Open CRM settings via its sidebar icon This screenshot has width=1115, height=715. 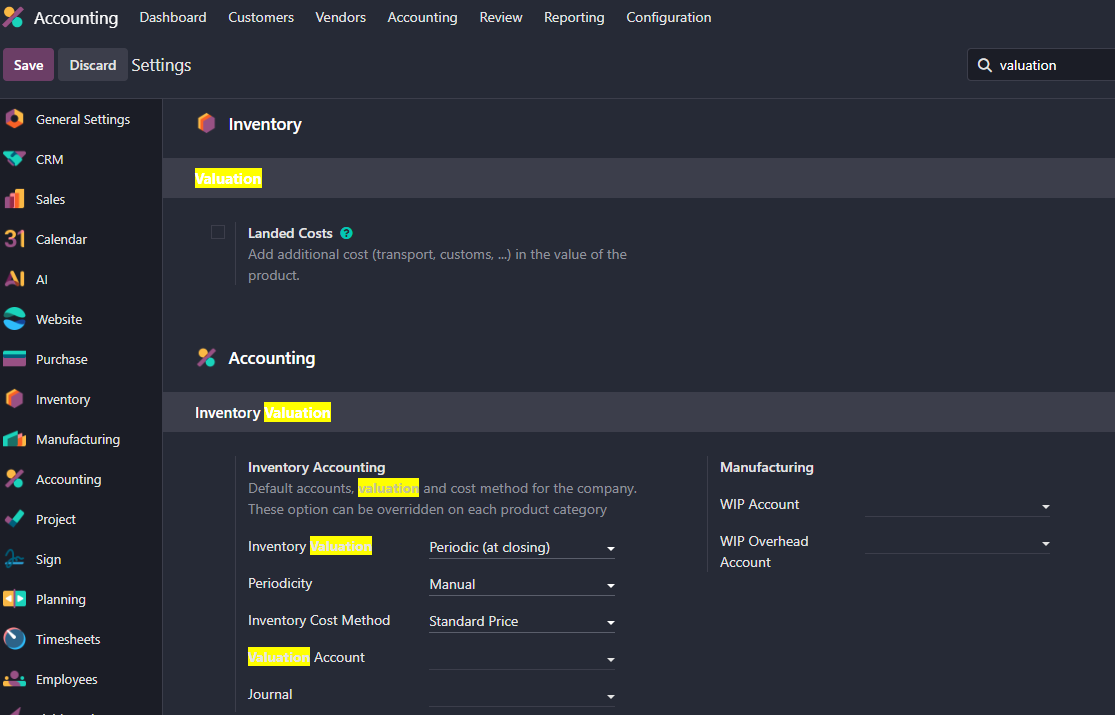15,159
